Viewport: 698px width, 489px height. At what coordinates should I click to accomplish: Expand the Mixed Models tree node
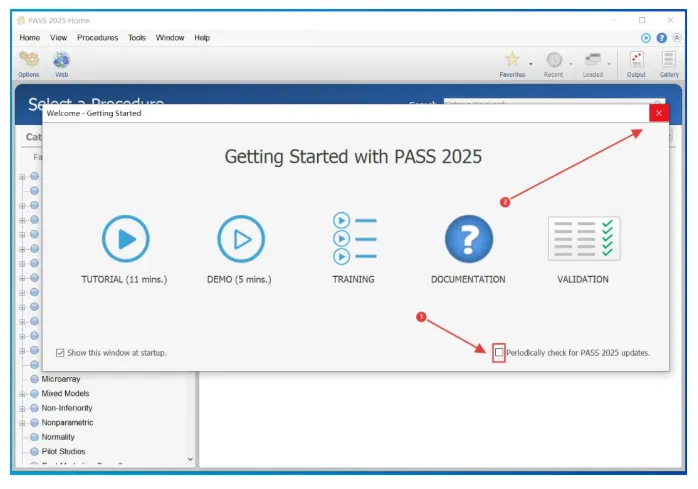(x=22, y=394)
